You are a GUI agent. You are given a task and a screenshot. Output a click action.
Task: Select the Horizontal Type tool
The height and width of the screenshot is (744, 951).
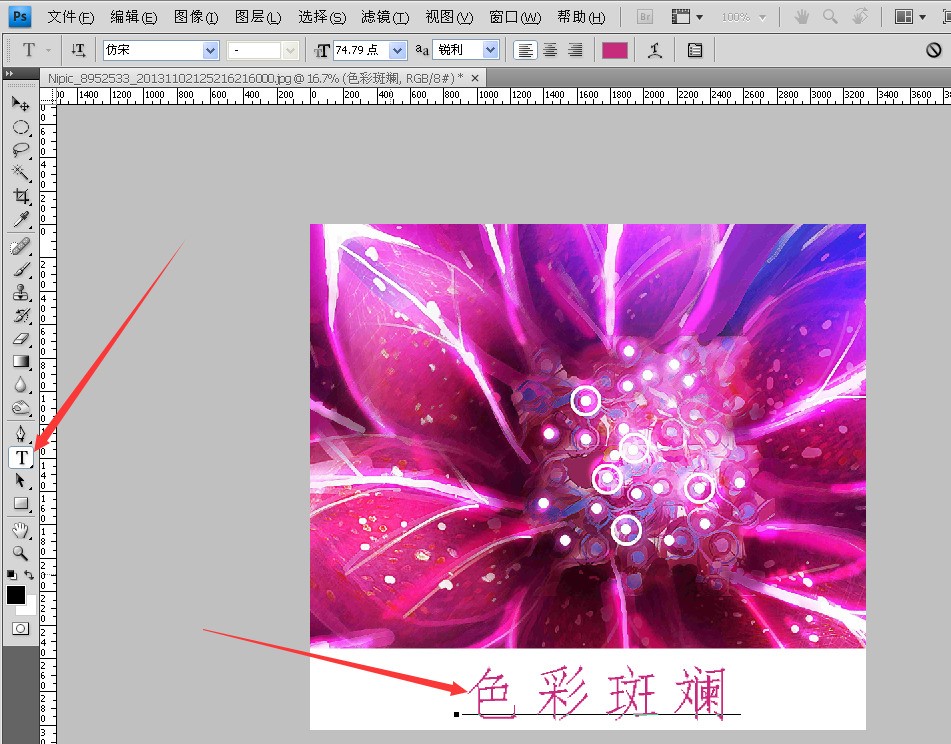coord(21,457)
